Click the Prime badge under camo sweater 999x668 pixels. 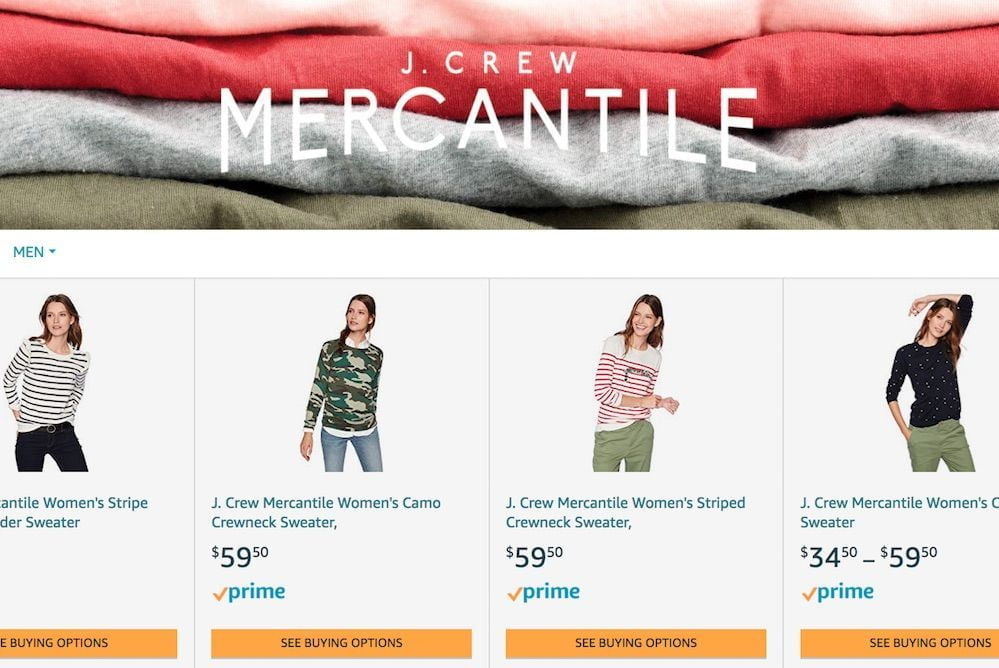pyautogui.click(x=249, y=593)
